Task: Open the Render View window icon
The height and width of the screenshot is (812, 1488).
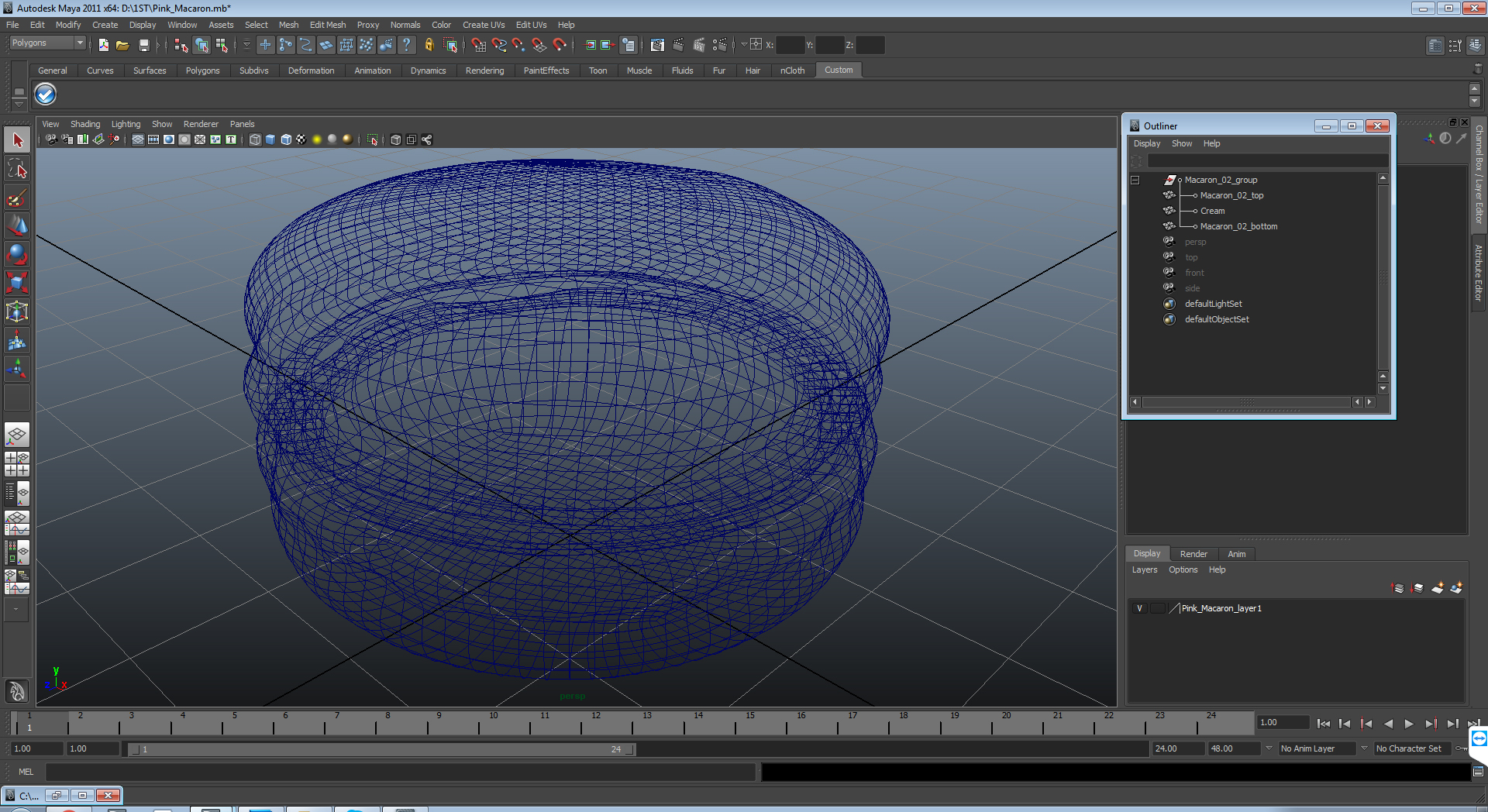Action: 658,46
